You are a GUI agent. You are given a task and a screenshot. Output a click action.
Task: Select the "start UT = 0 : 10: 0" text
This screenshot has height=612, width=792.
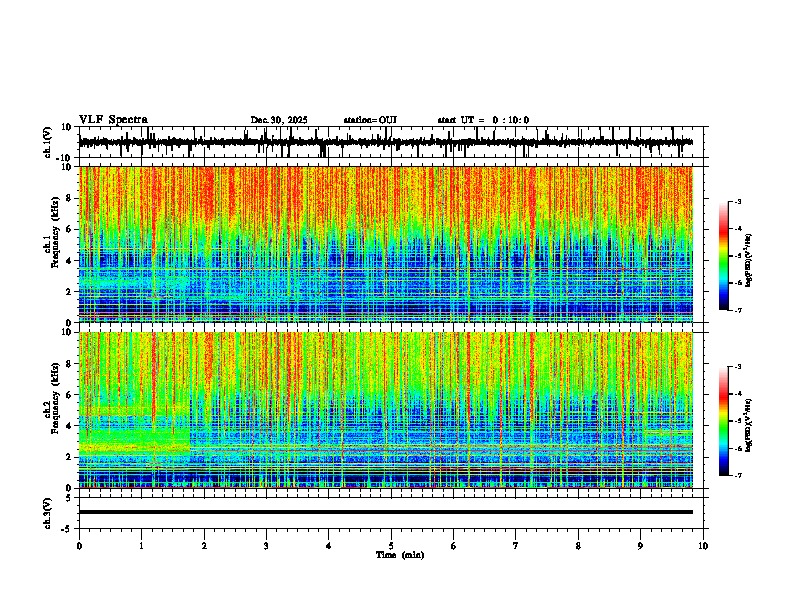[x=483, y=120]
